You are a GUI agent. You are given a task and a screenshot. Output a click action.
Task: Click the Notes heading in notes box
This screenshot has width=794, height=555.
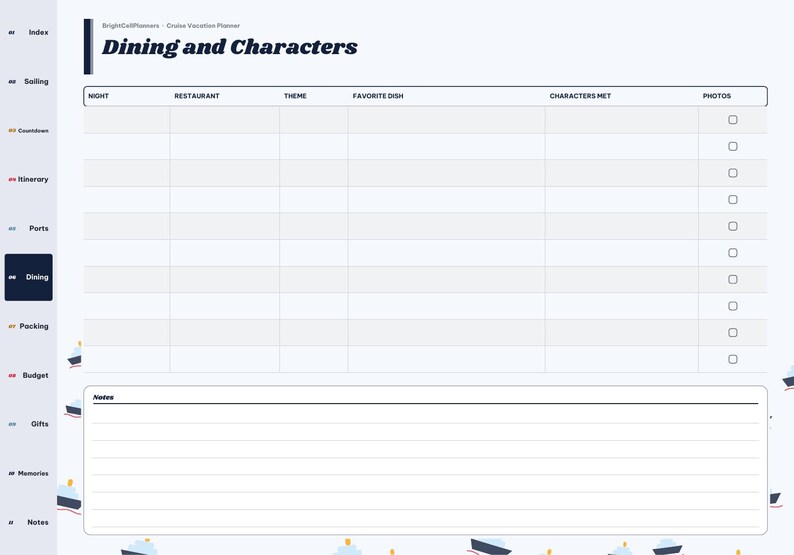point(103,398)
